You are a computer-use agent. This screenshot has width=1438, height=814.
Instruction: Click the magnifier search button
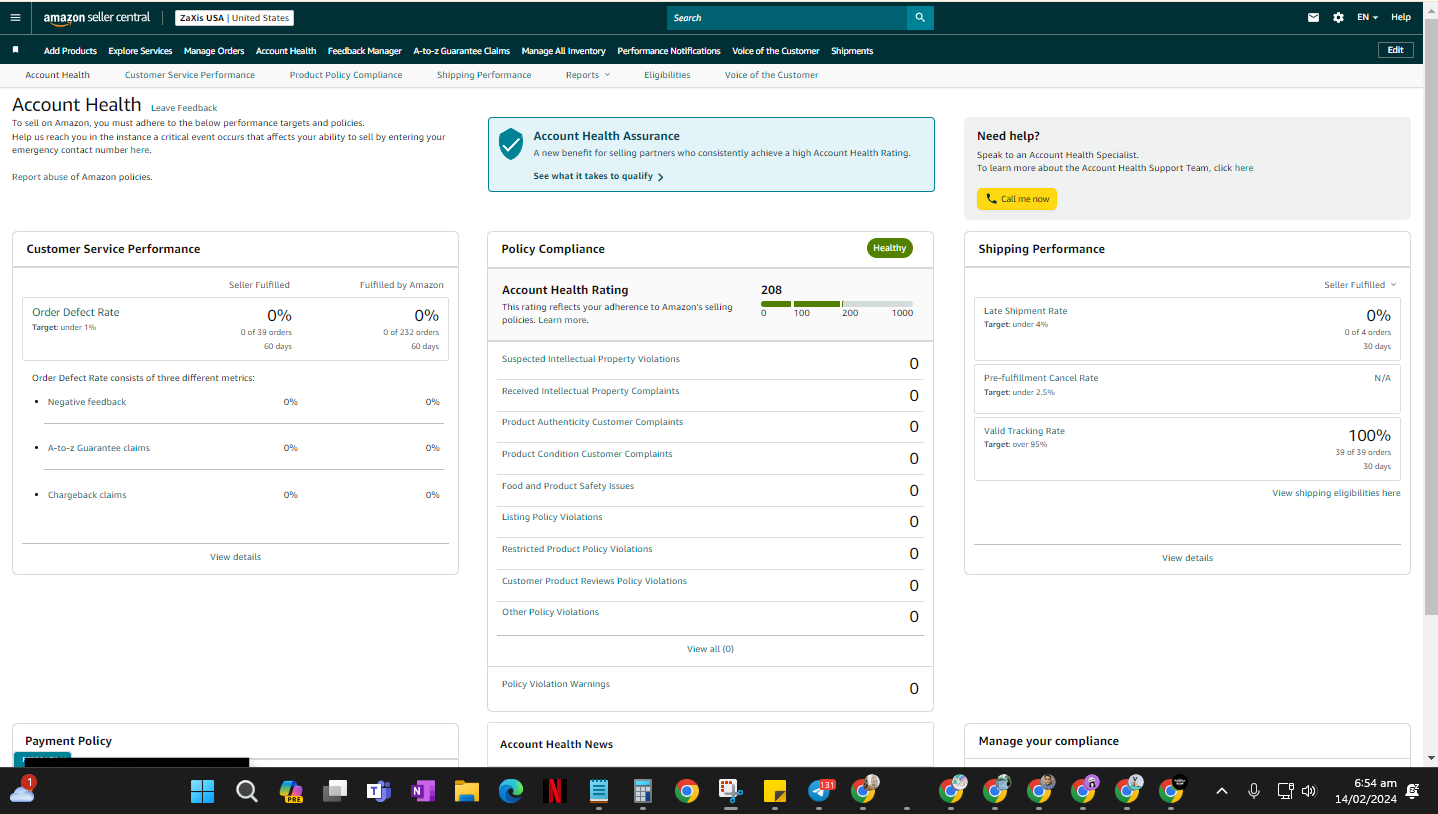920,18
